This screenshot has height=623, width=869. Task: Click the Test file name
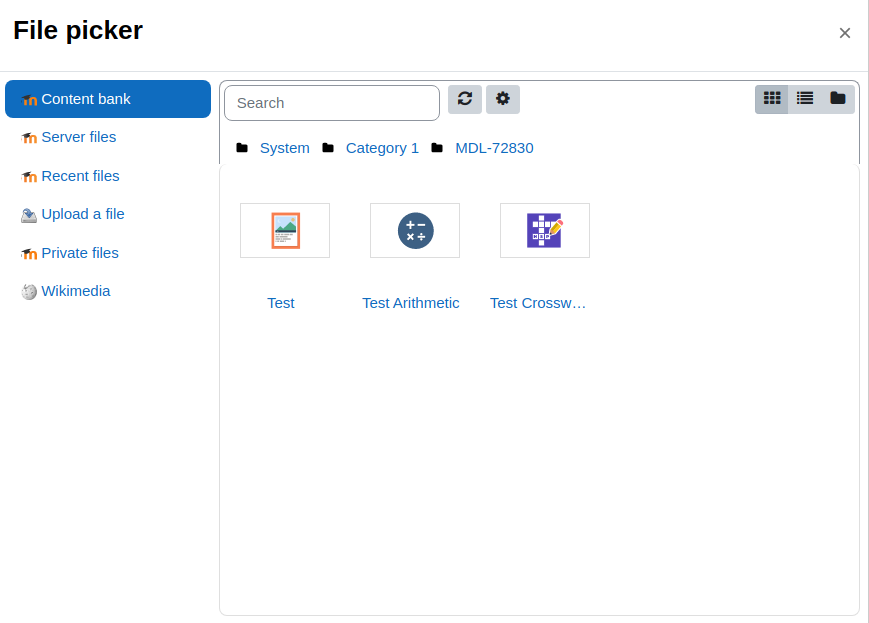280,303
